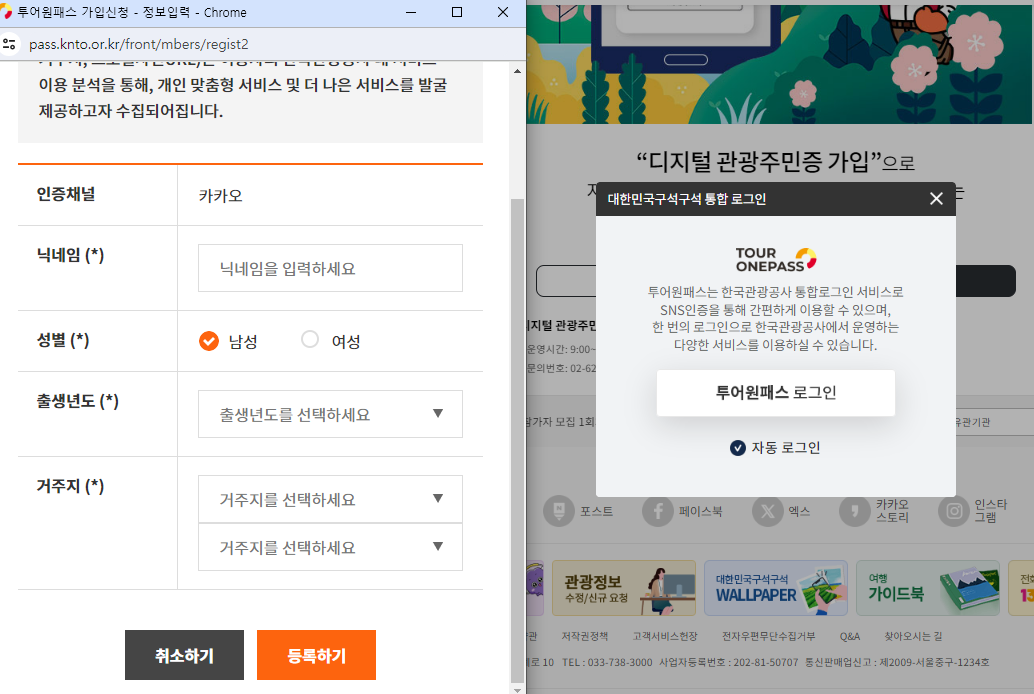1034x694 pixels.
Task: Click the 등록하기 button
Action: (x=317, y=655)
